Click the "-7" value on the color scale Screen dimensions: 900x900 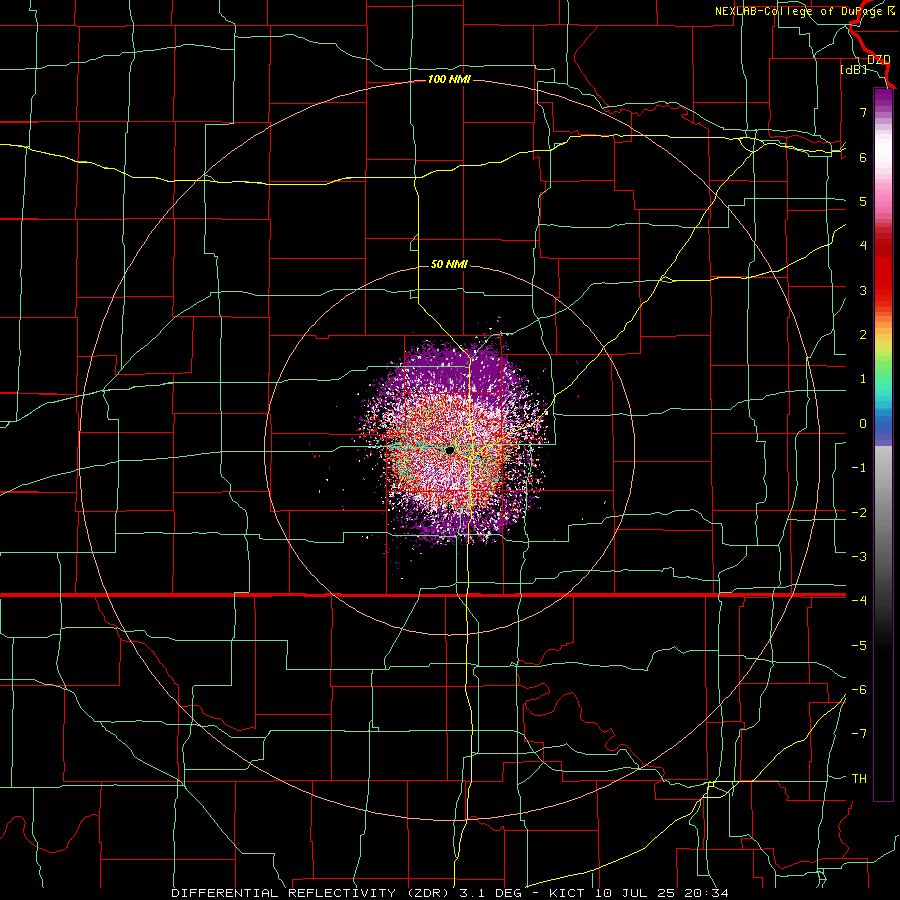click(x=859, y=734)
